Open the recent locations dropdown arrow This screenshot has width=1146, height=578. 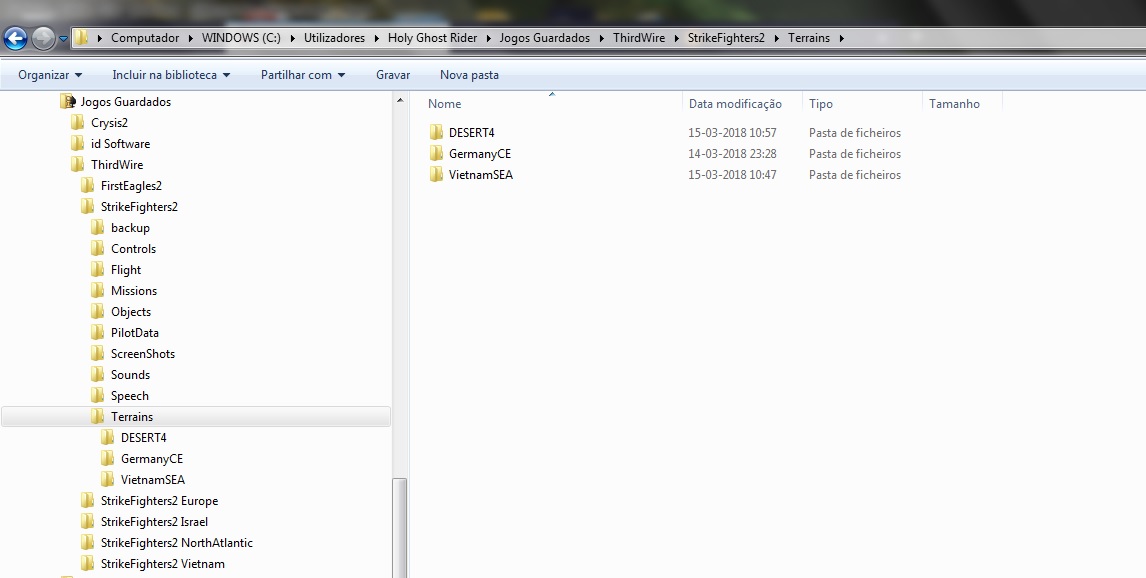pos(64,39)
